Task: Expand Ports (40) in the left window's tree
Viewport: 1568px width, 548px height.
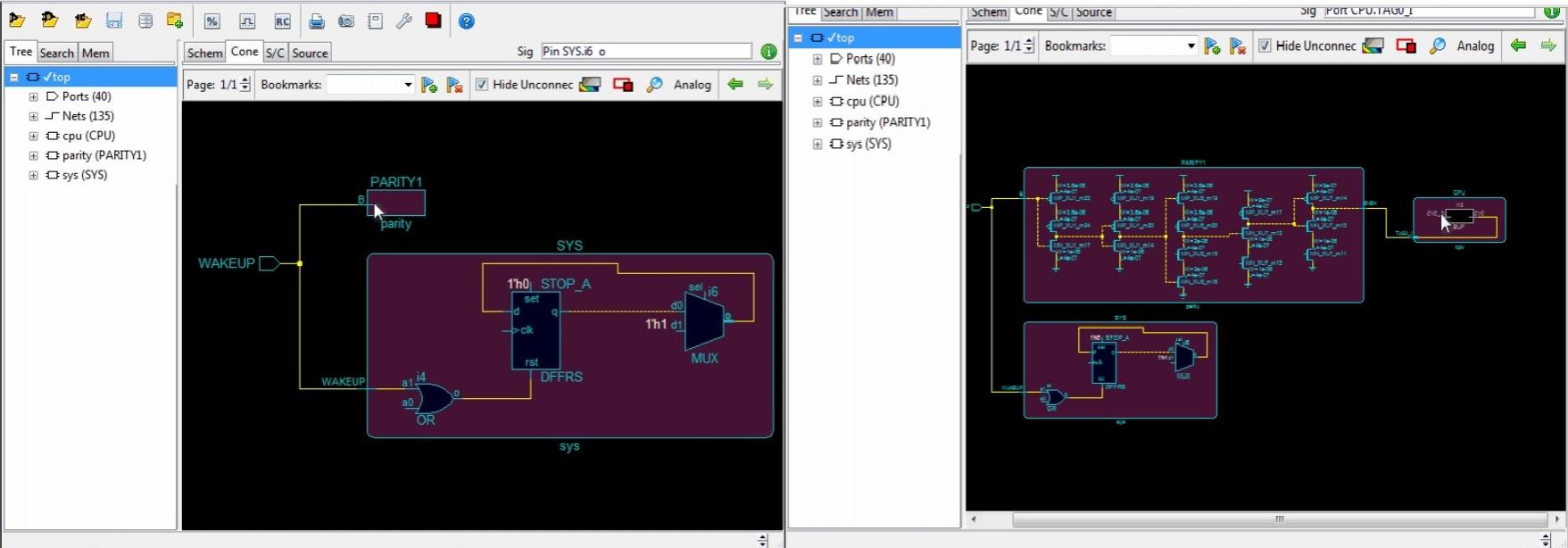Action: click(x=33, y=96)
